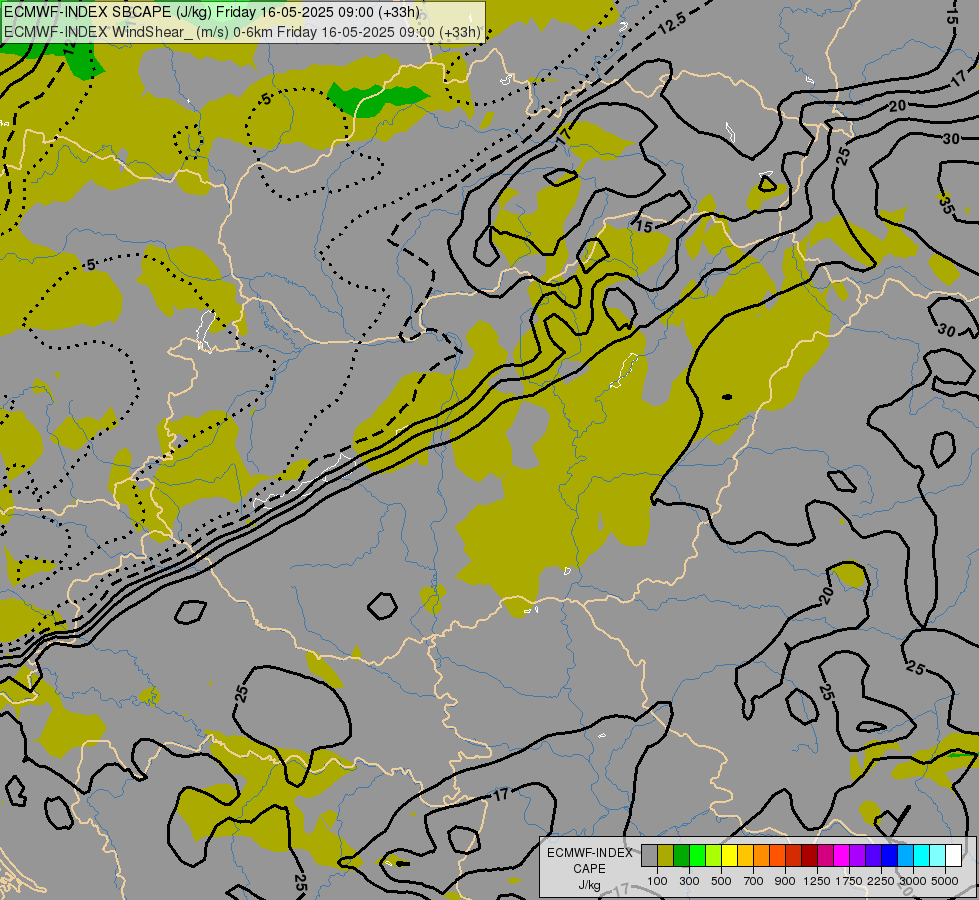
Task: Click the 'CAPE' text in the legend
Action: [589, 869]
